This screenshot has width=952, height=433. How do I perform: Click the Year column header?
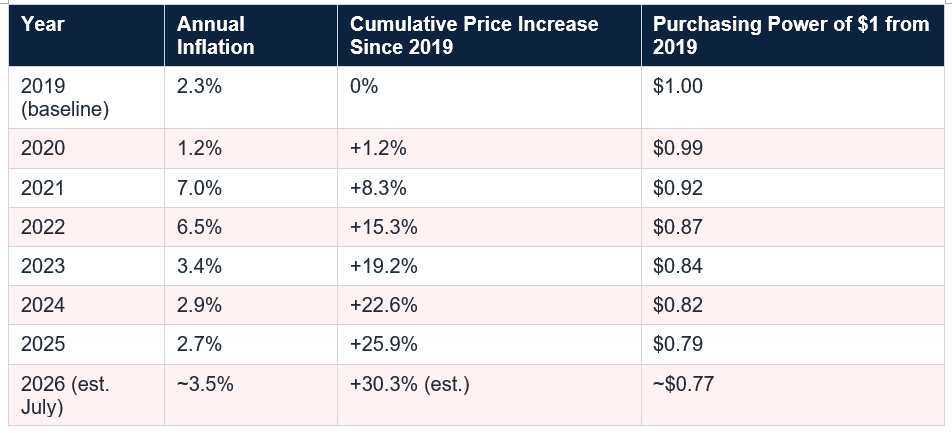pos(86,35)
